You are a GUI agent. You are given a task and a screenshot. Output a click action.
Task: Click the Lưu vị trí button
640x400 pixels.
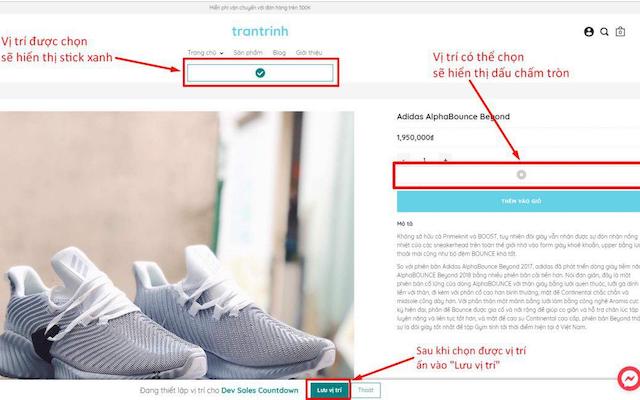point(329,390)
